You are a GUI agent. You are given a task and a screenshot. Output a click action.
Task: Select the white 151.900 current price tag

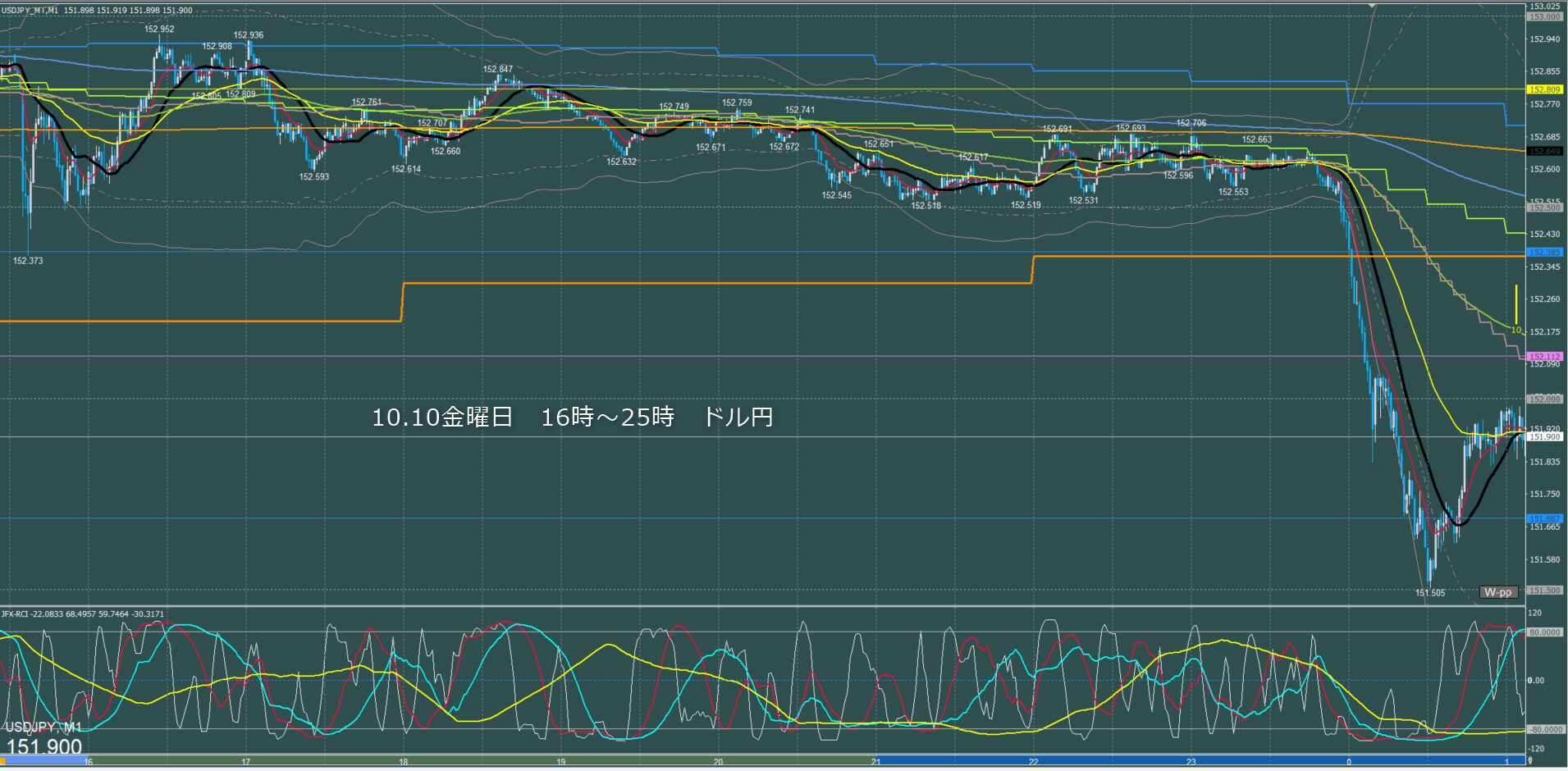1543,437
